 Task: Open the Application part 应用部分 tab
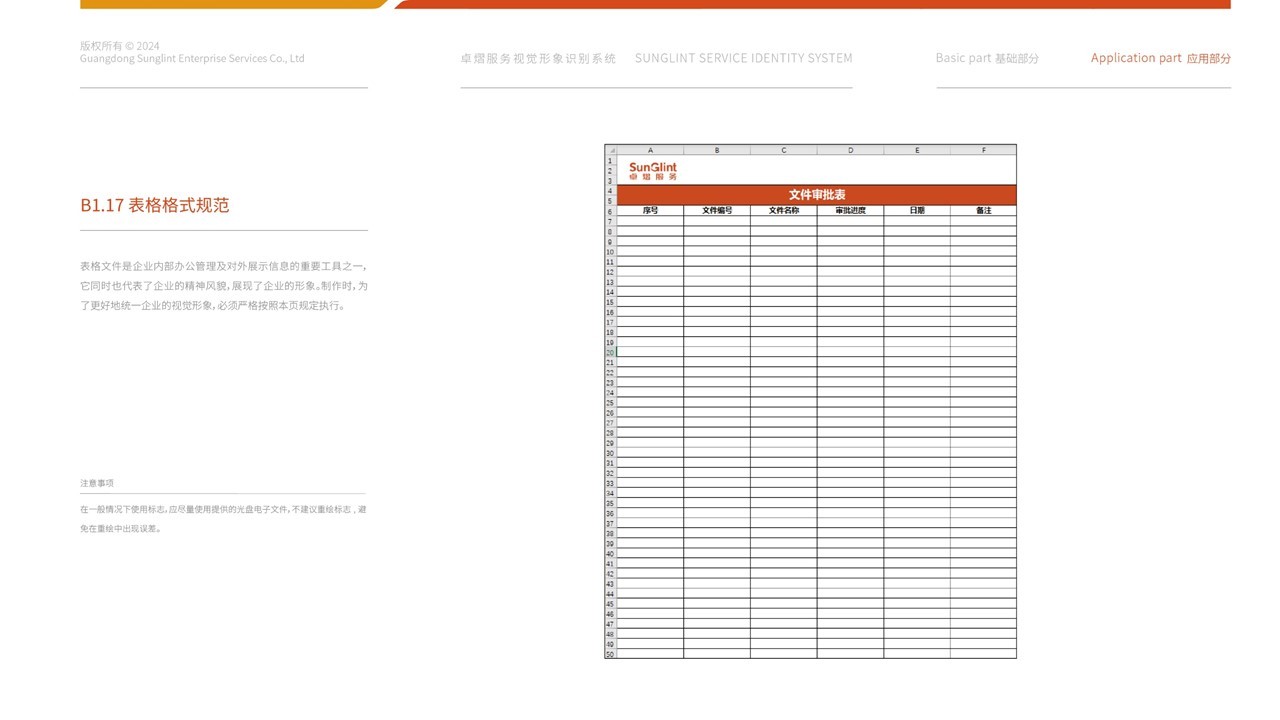point(1160,58)
